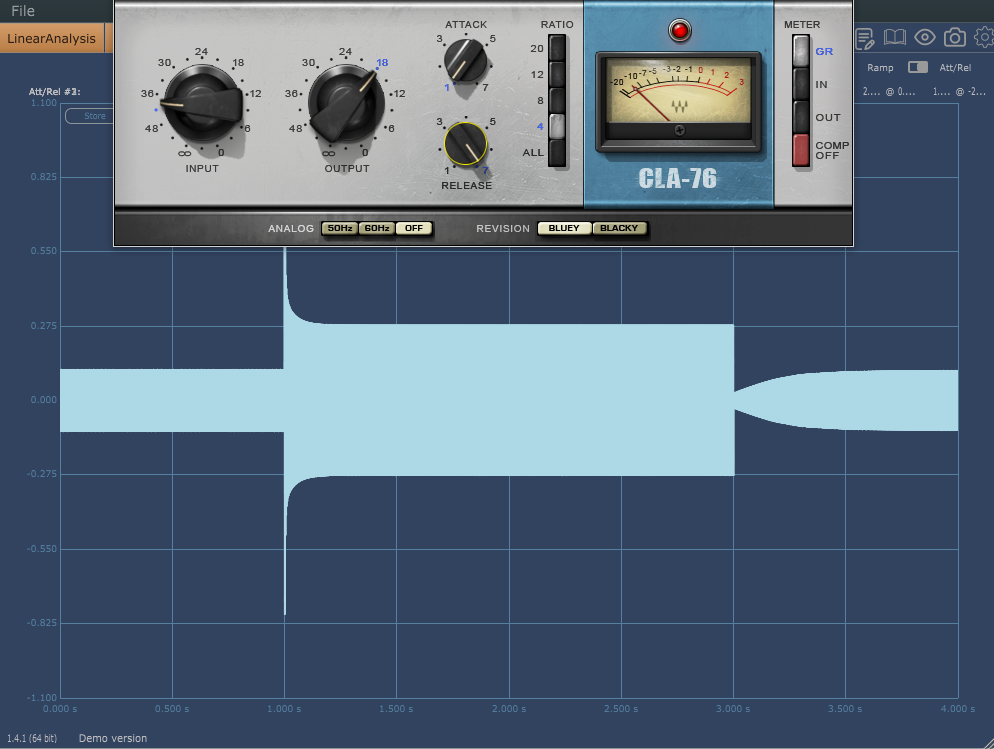Turn analog OFF

point(413,228)
